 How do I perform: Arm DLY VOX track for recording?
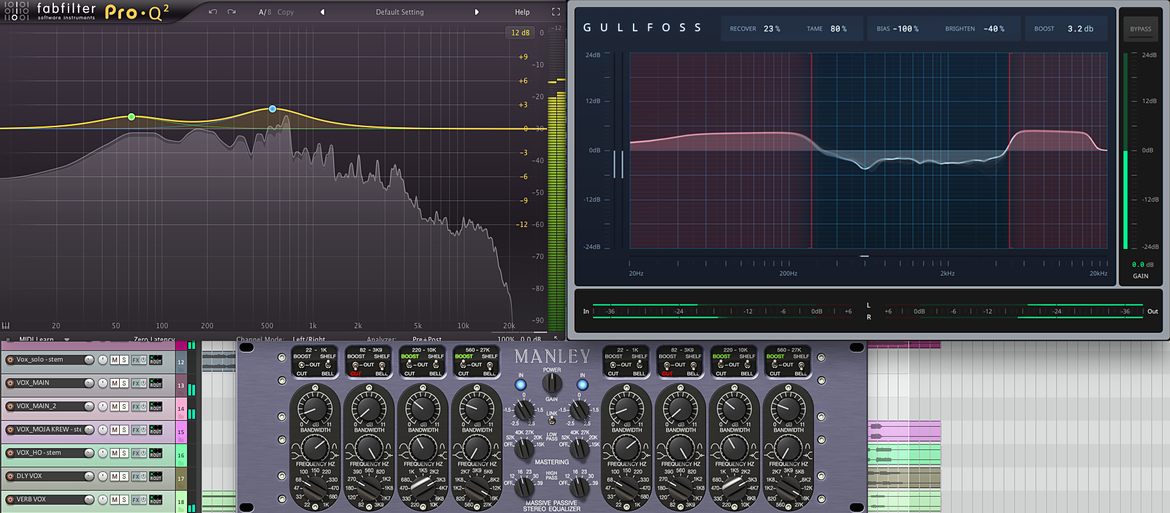tap(10, 476)
